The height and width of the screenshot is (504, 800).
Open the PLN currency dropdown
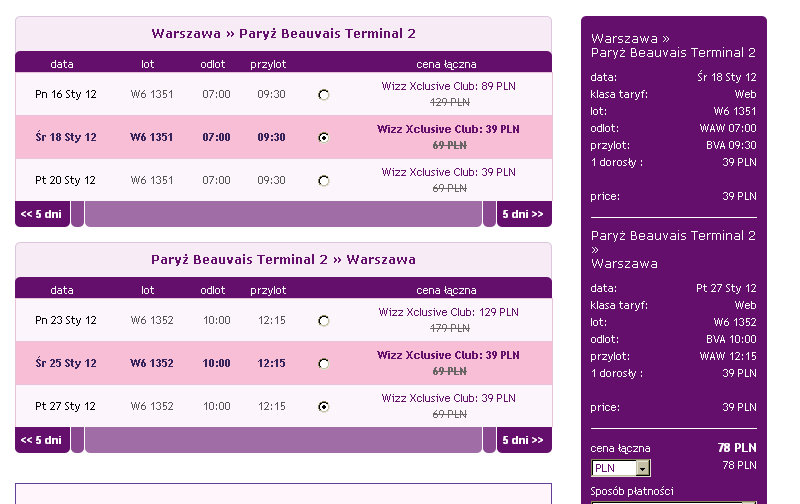(x=620, y=468)
